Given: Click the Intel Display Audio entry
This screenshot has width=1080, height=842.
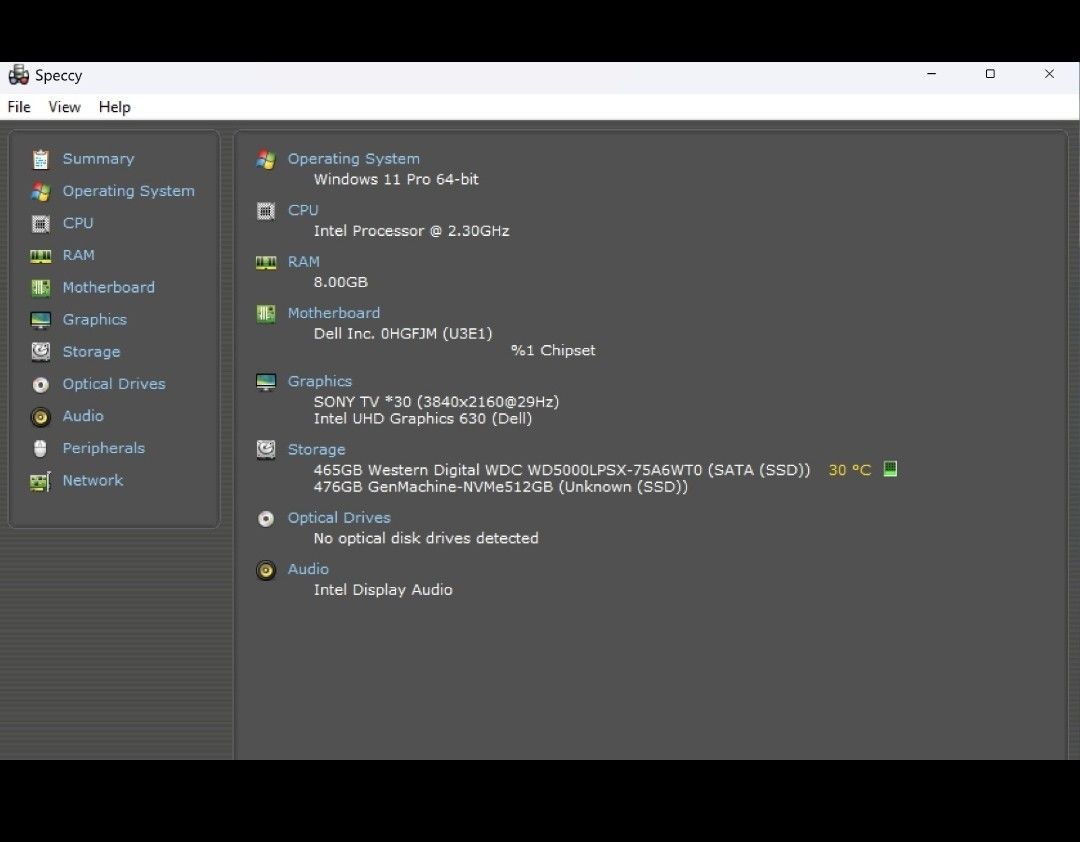Looking at the screenshot, I should pos(383,590).
